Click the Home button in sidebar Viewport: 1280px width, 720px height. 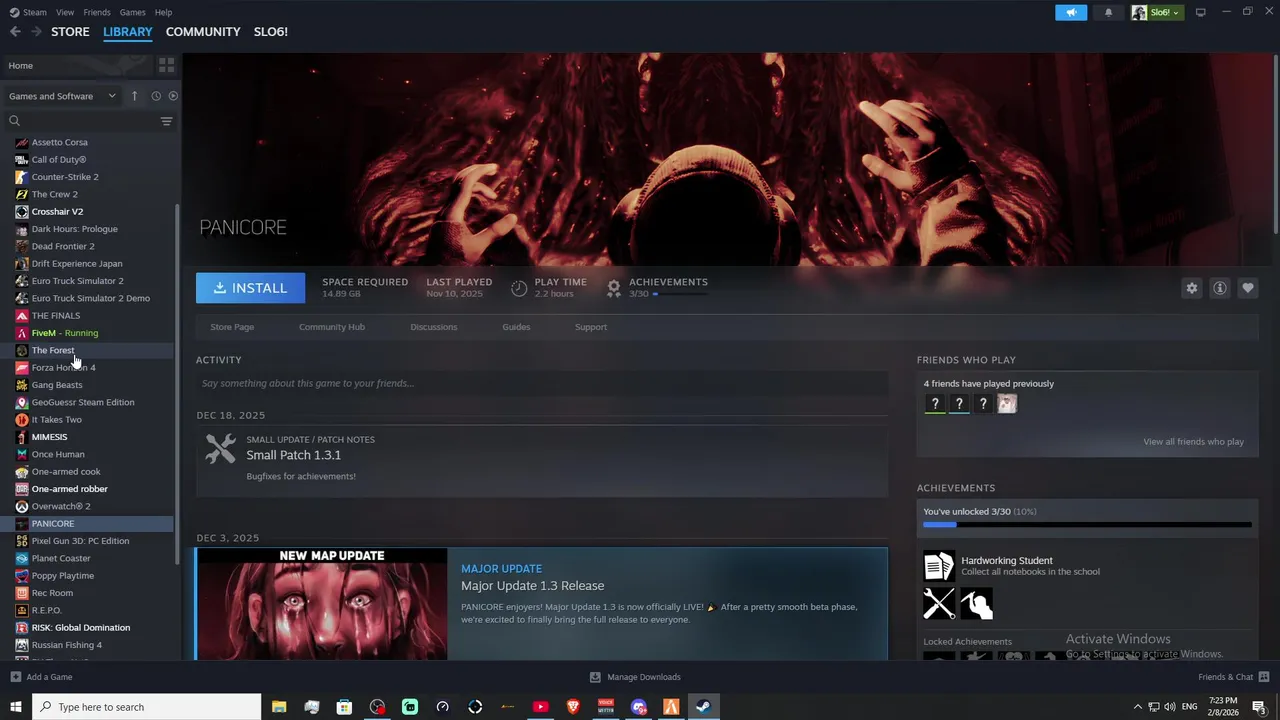[78, 65]
